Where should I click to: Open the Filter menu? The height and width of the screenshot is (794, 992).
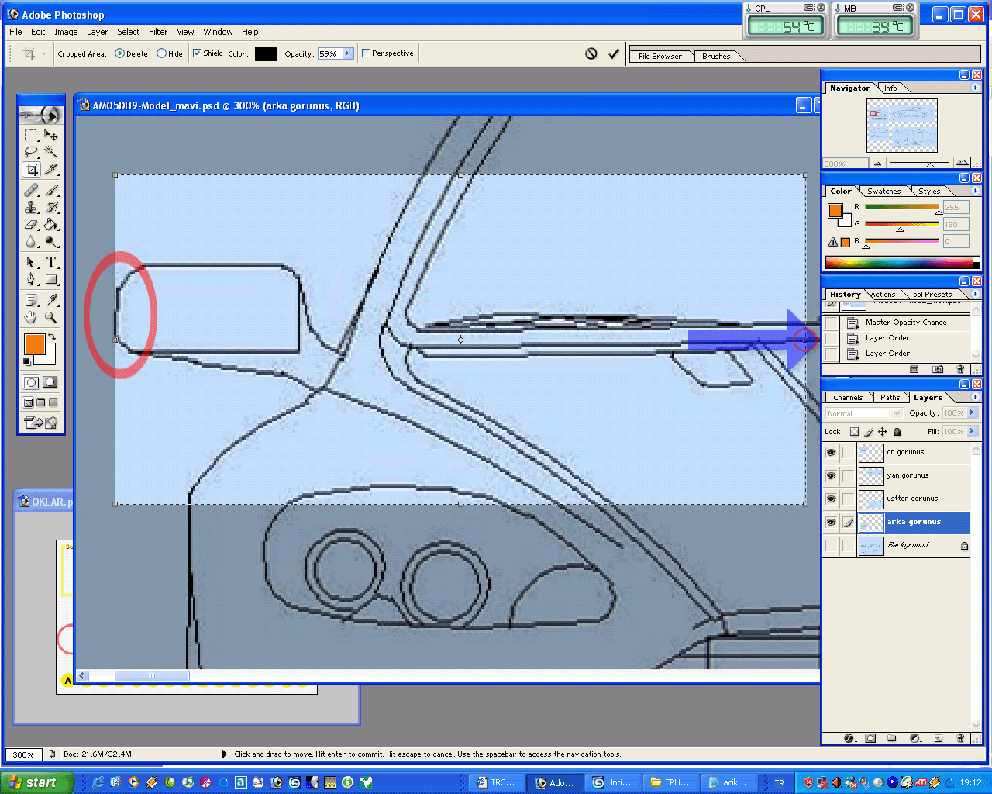click(x=159, y=32)
